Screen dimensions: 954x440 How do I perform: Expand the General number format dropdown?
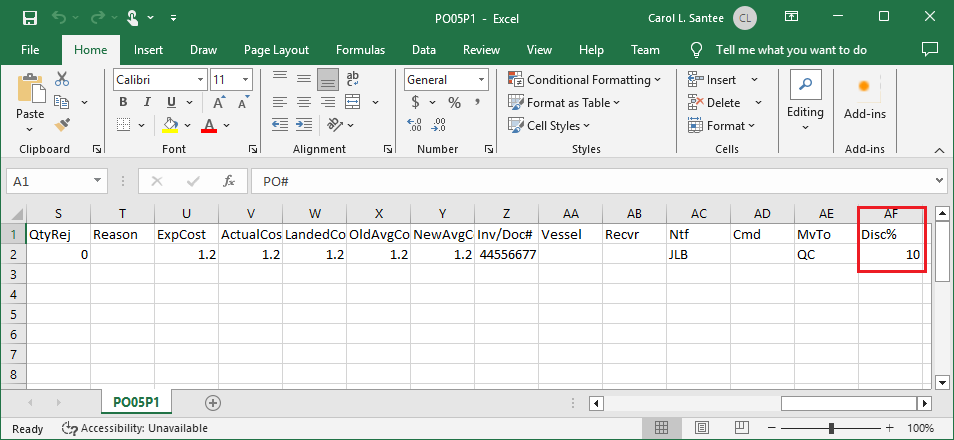481,79
